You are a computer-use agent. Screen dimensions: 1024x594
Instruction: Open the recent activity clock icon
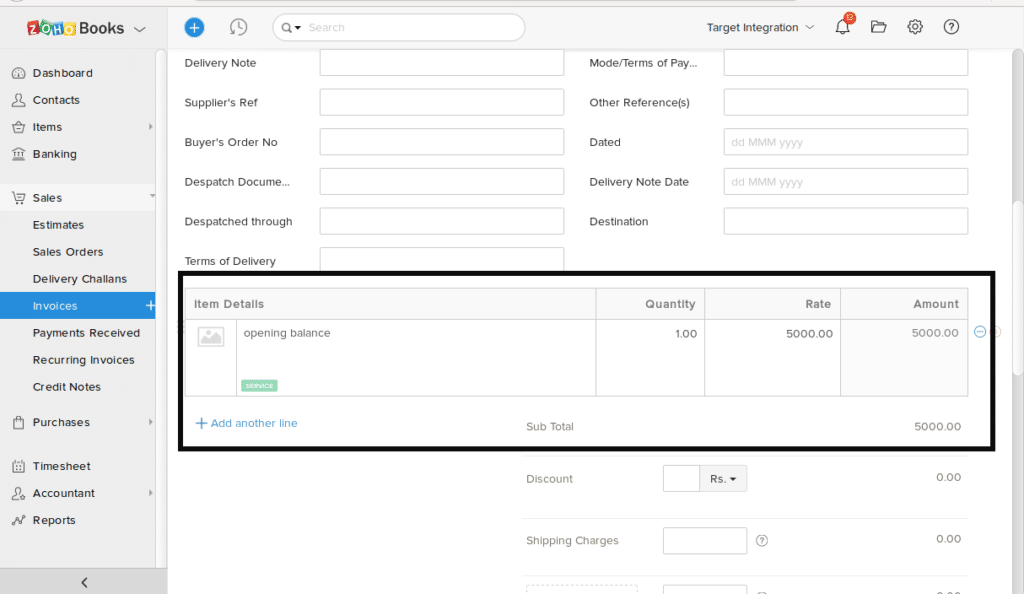click(238, 27)
